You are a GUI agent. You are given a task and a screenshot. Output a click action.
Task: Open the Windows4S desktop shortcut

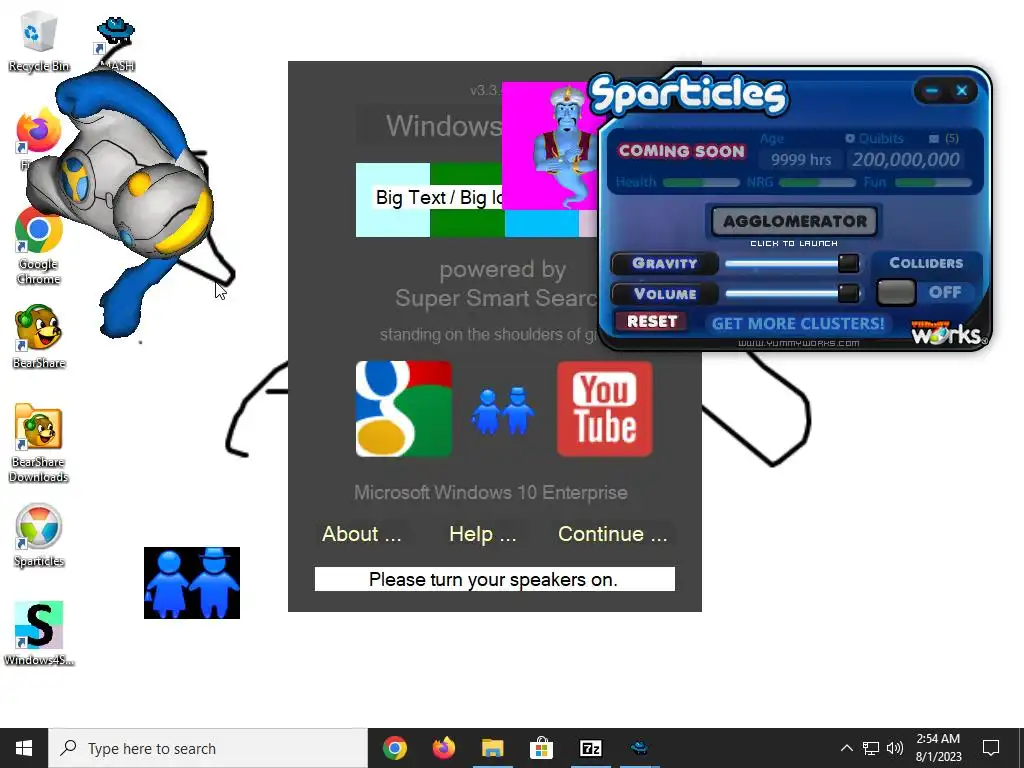[39, 633]
